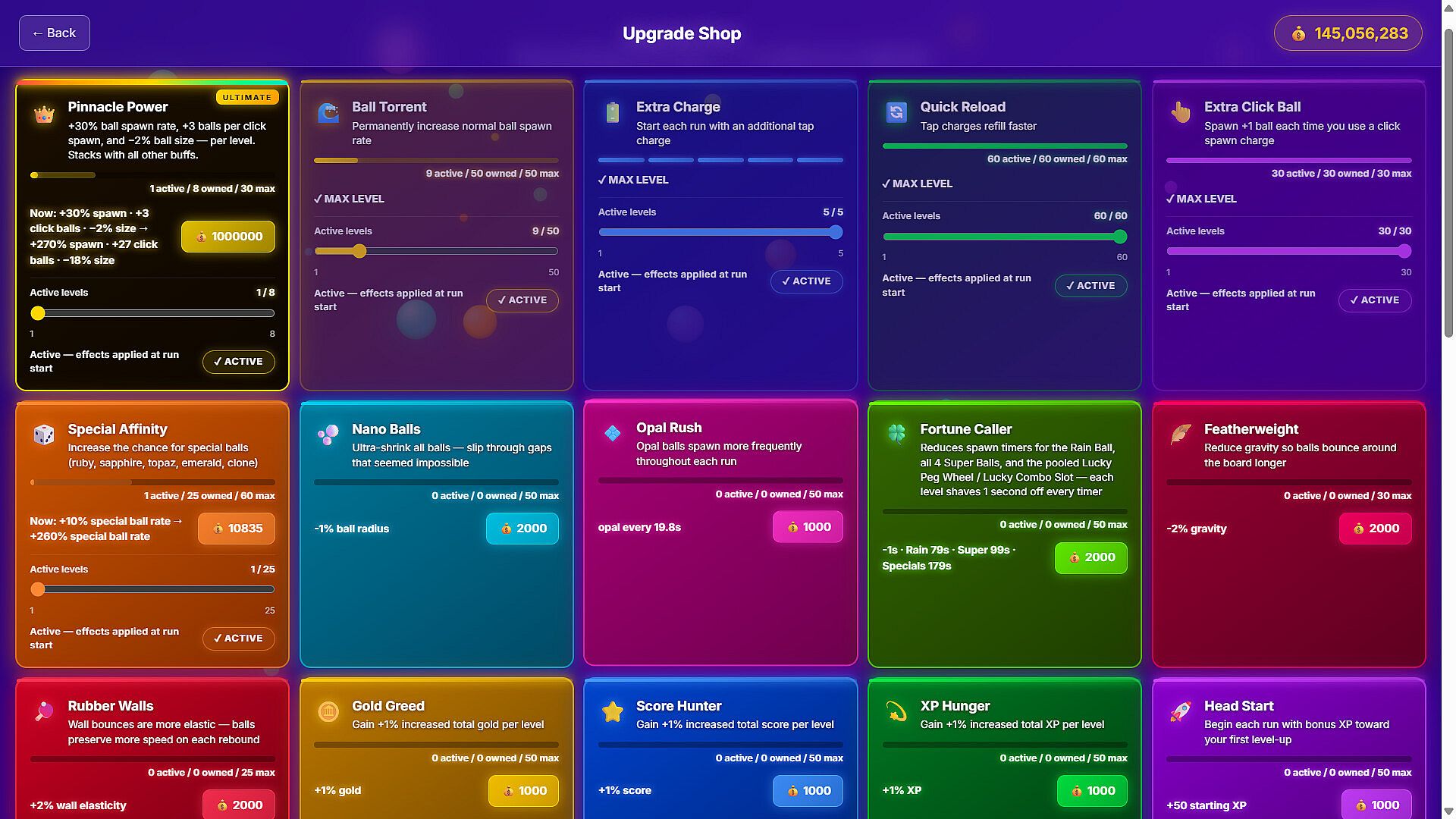Click "+1% gold" text in Gold Greed

coord(337,790)
